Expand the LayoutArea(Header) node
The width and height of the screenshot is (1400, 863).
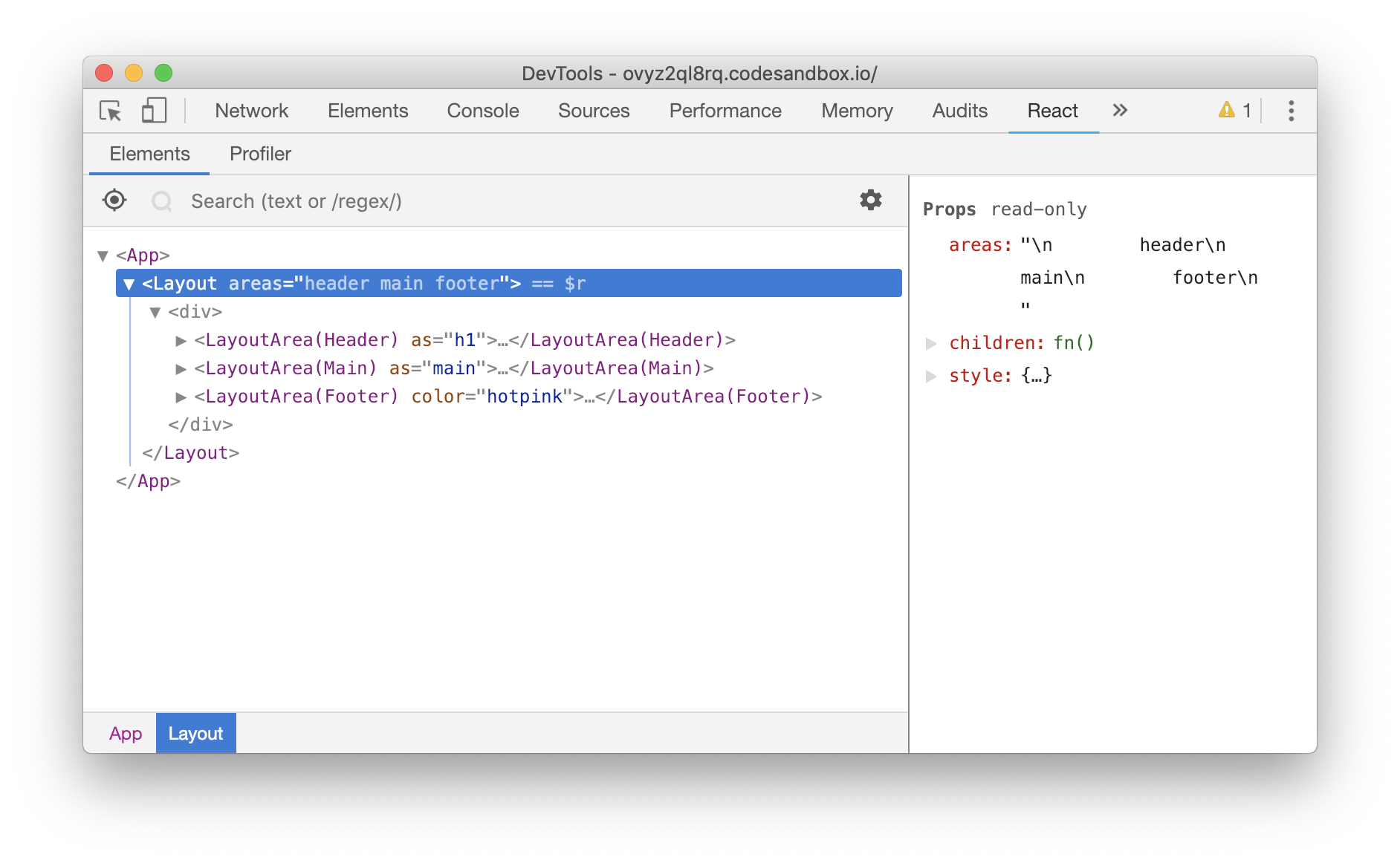181,340
